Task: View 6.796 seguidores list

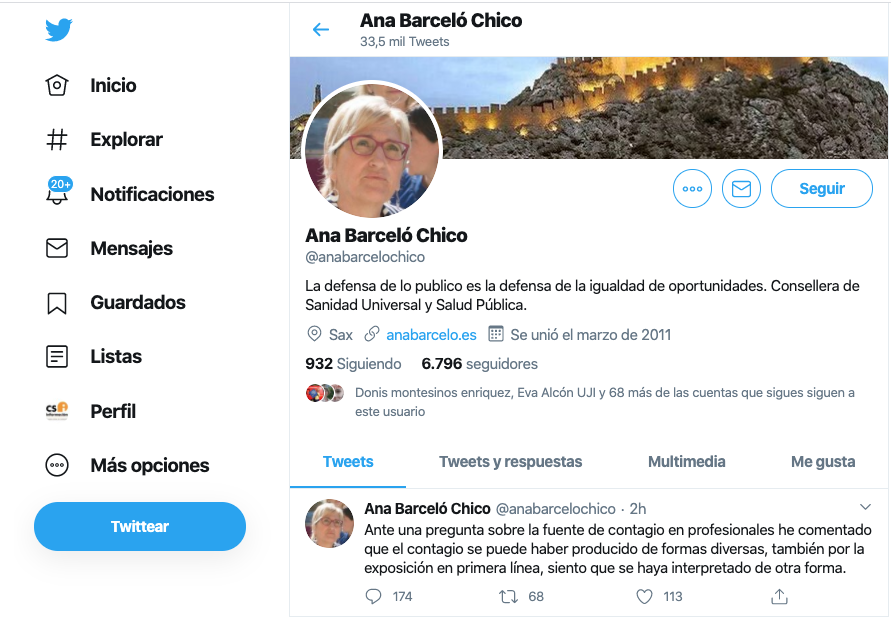Action: coord(480,364)
